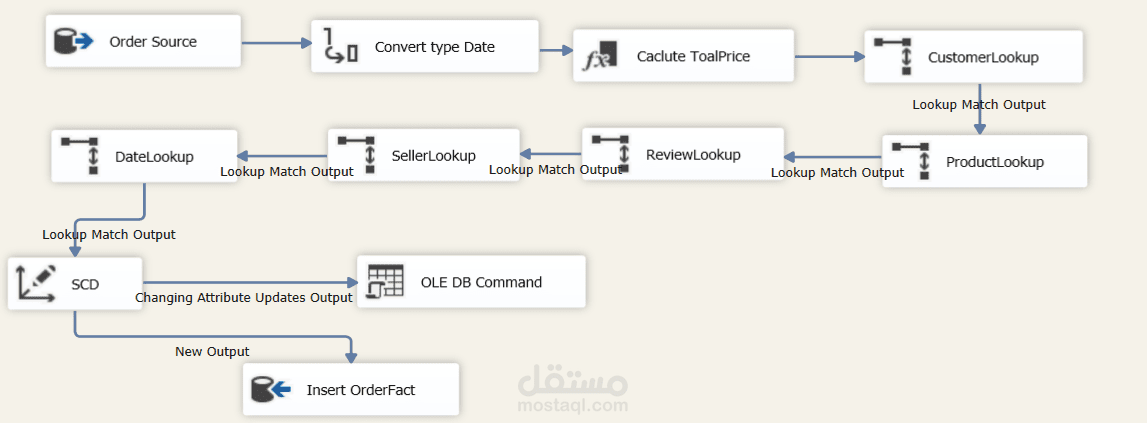1147x423 pixels.
Task: Click the Lookup Match Output label under CustomerLookup
Action: 979,104
